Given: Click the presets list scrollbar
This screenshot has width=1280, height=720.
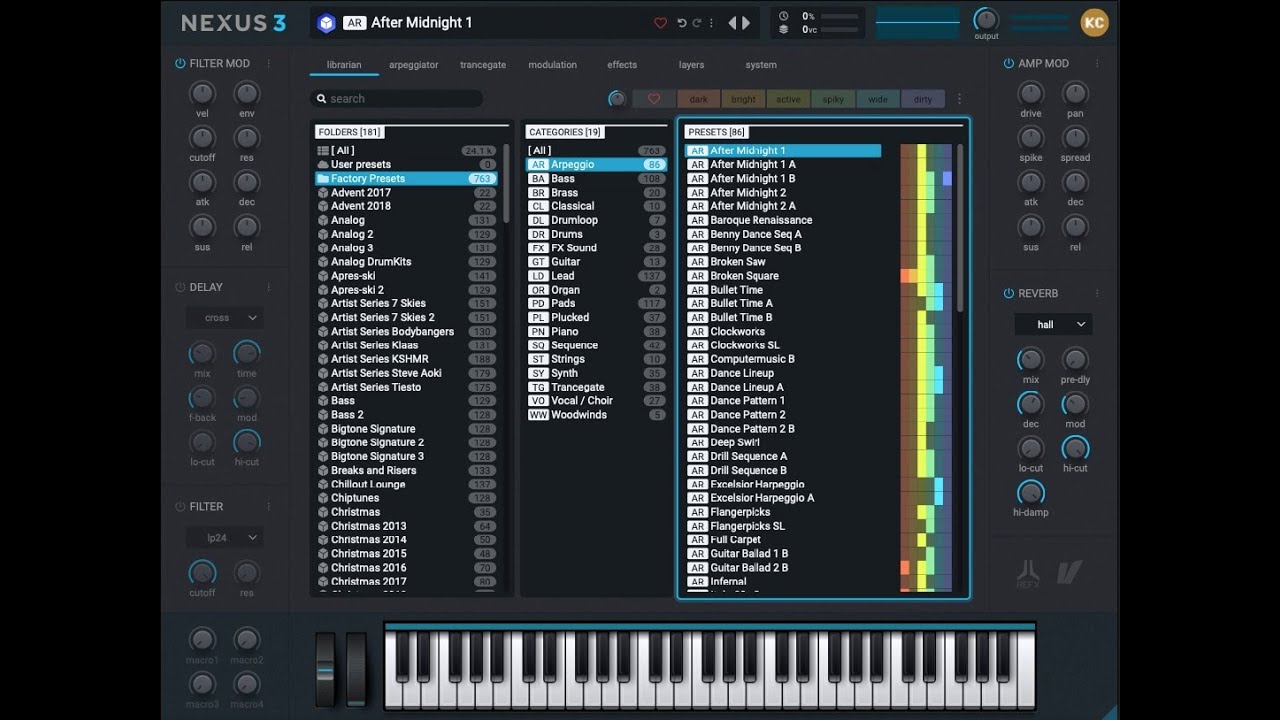Looking at the screenshot, I should [960, 228].
